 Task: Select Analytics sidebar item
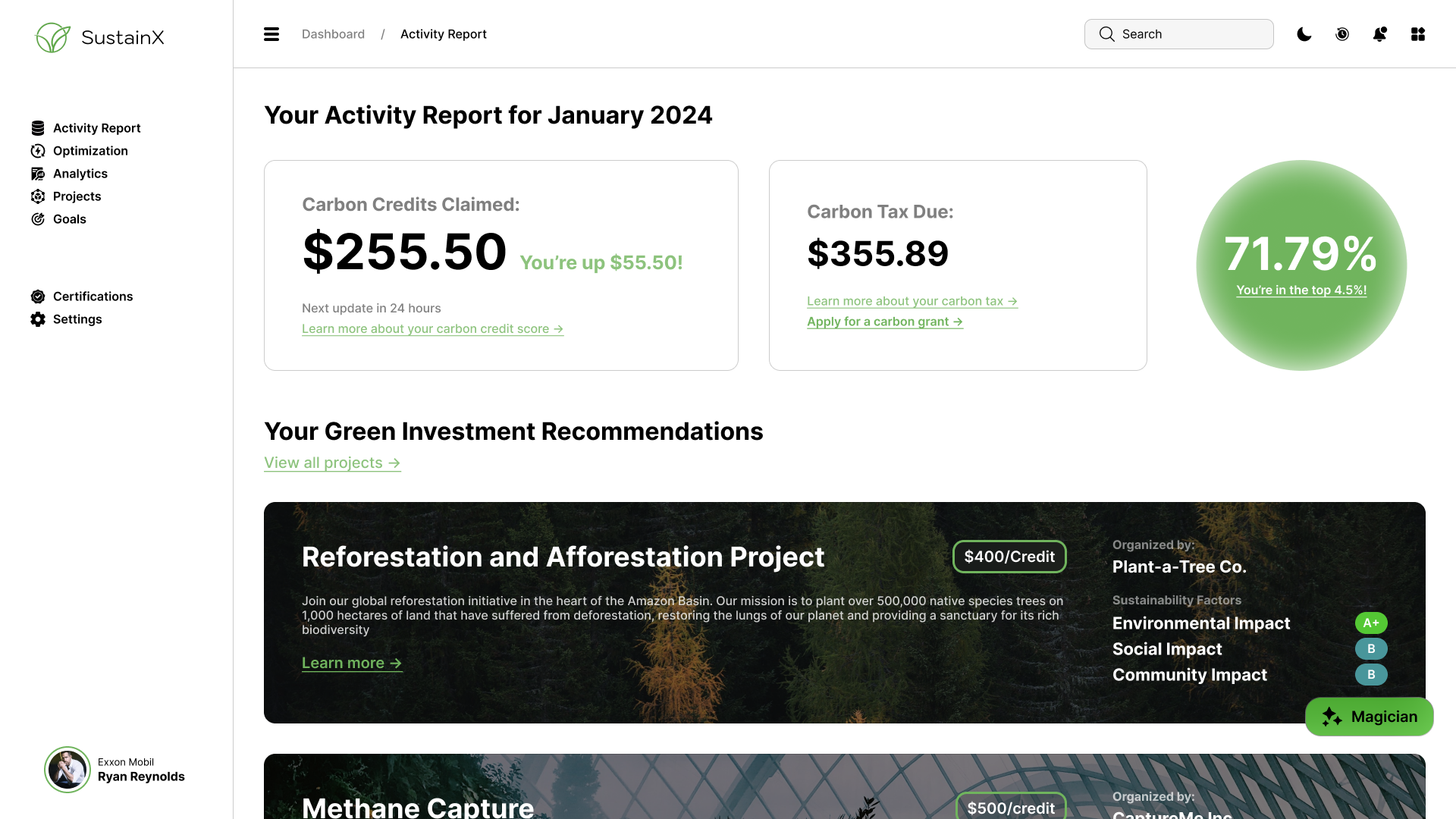tap(80, 174)
